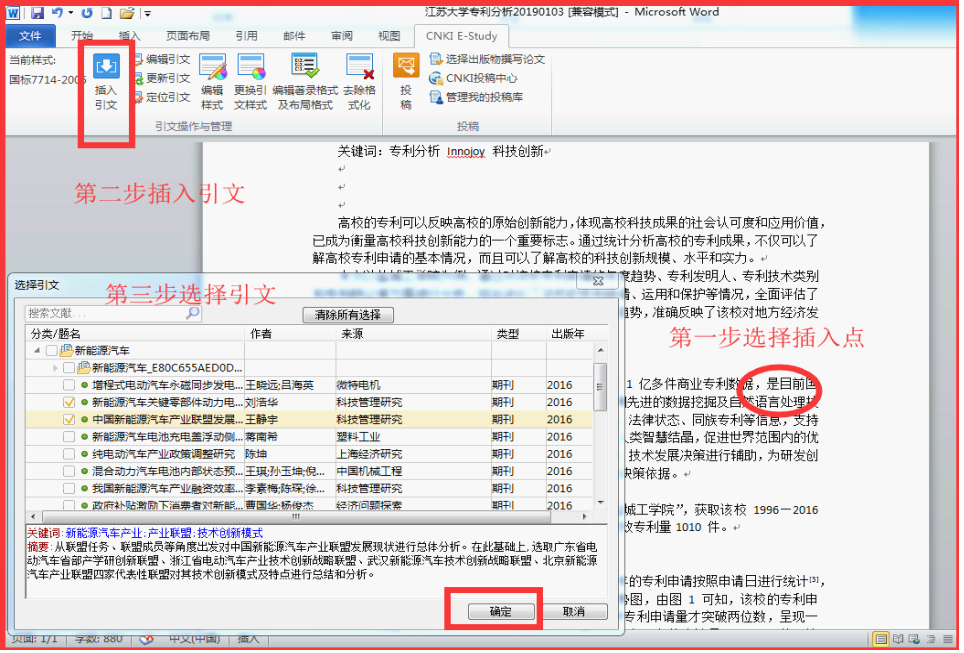Screen dimensions: 964x653
Task: Click scroll-down arrow of citation list
Action: [x=601, y=503]
